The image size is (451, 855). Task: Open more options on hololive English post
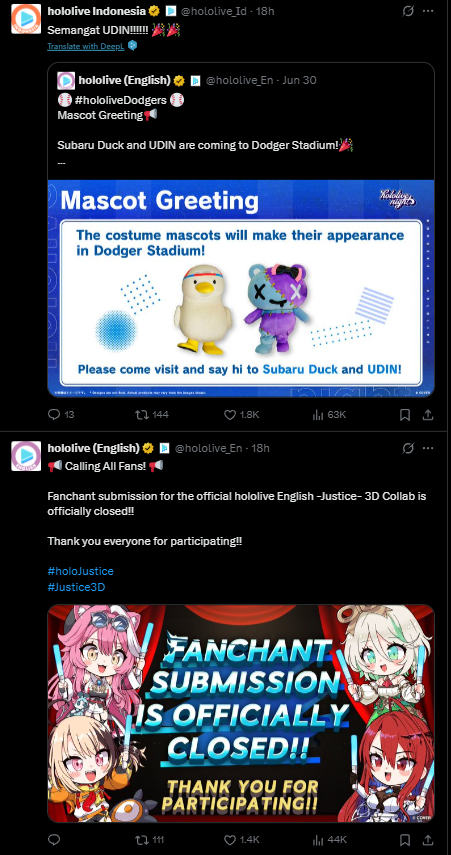429,448
